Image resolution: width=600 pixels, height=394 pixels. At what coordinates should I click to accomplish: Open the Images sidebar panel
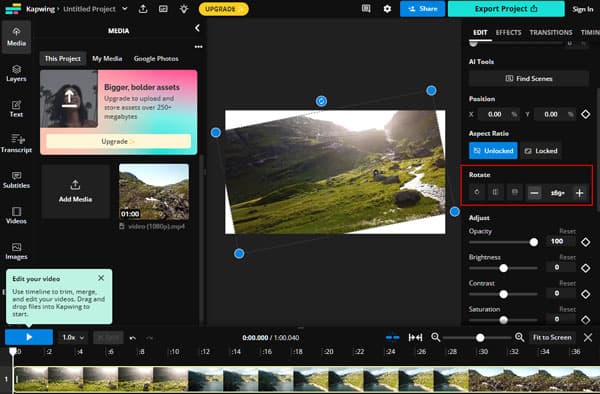(16, 251)
